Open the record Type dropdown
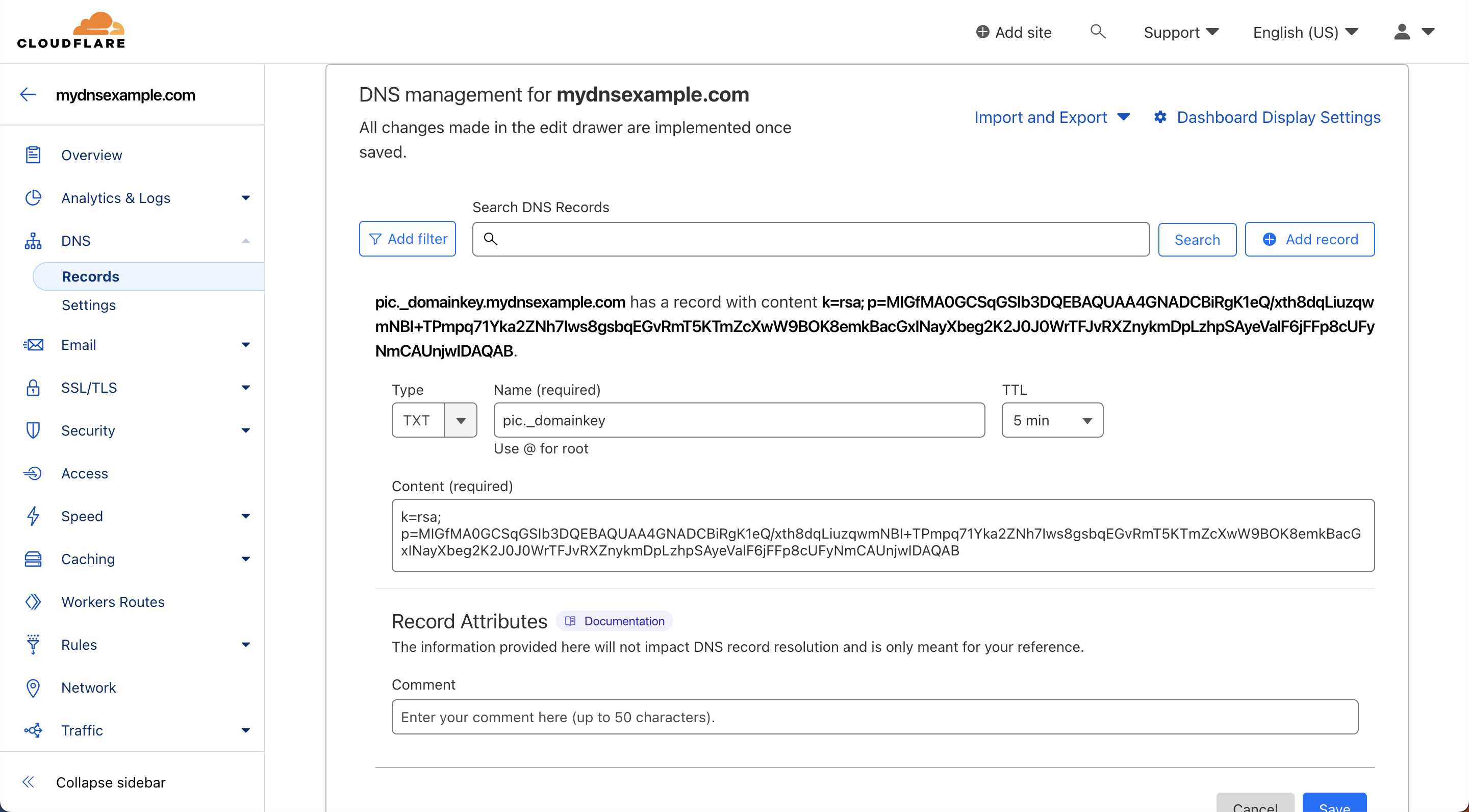The width and height of the screenshot is (1469, 812). click(x=461, y=420)
